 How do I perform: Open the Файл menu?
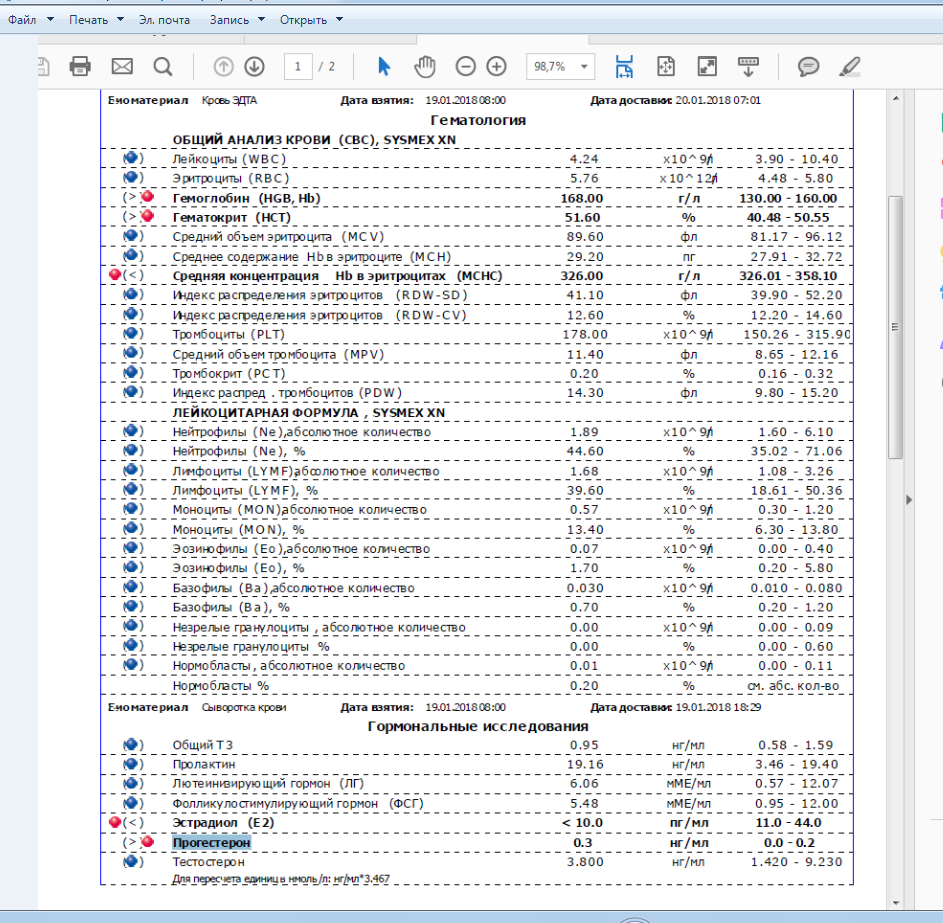tap(30, 19)
